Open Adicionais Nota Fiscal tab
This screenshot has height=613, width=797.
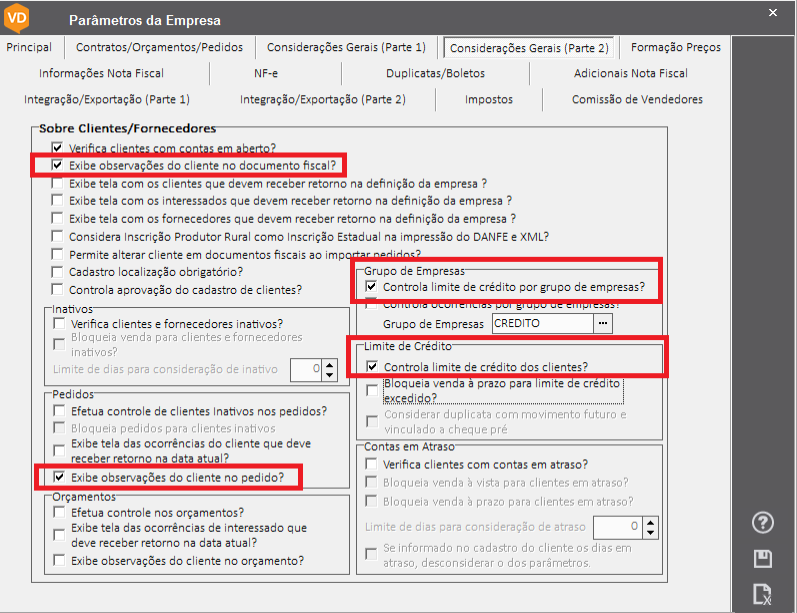click(630, 73)
